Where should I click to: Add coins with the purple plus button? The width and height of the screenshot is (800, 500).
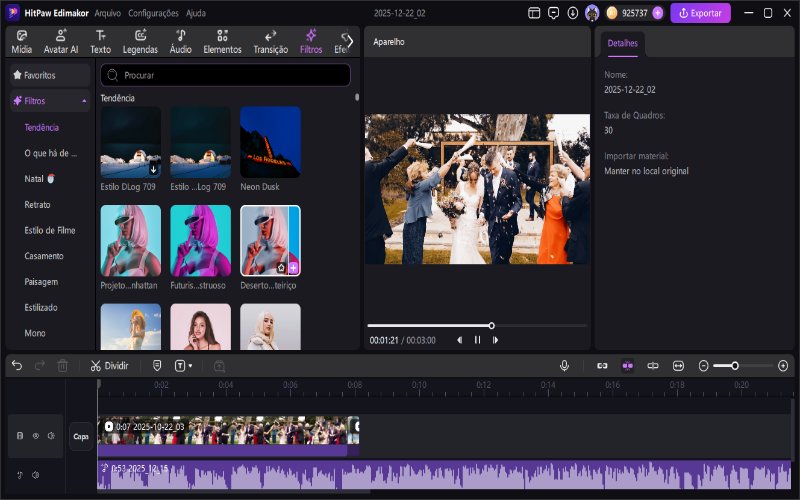pos(658,13)
